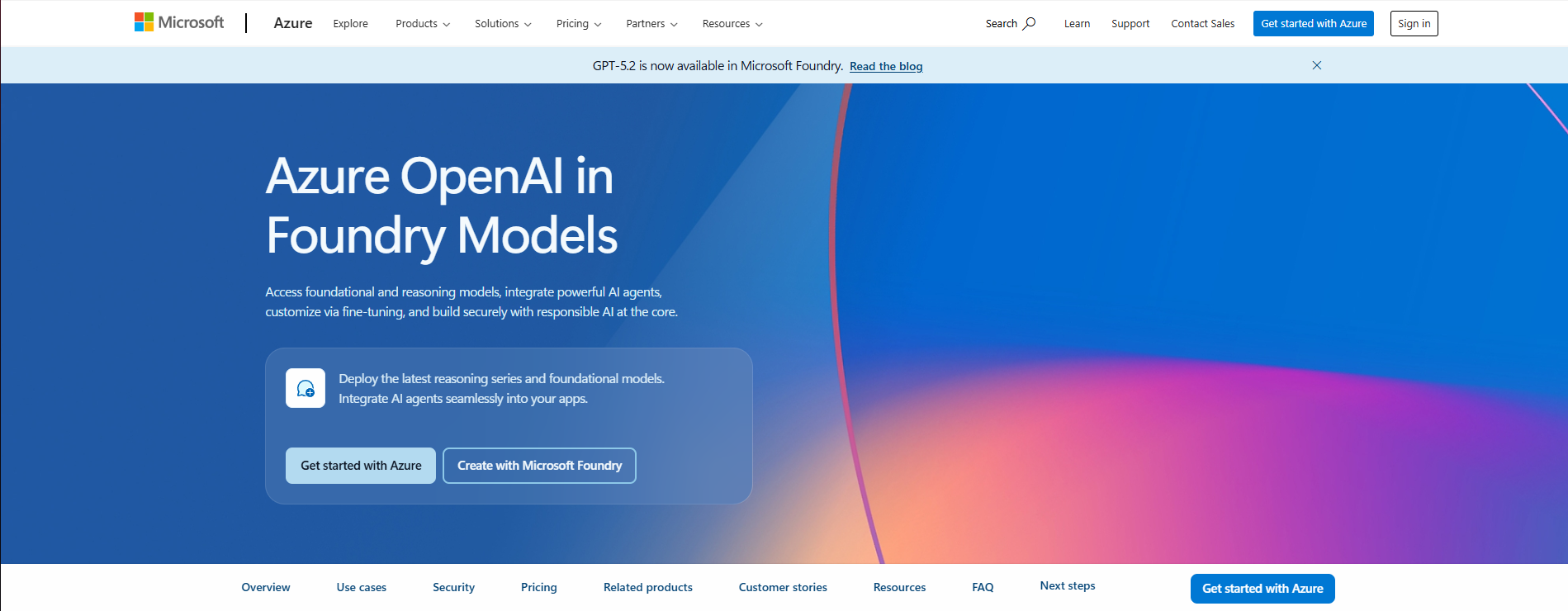Click the Deploy the latest reasoning series text

tap(501, 388)
